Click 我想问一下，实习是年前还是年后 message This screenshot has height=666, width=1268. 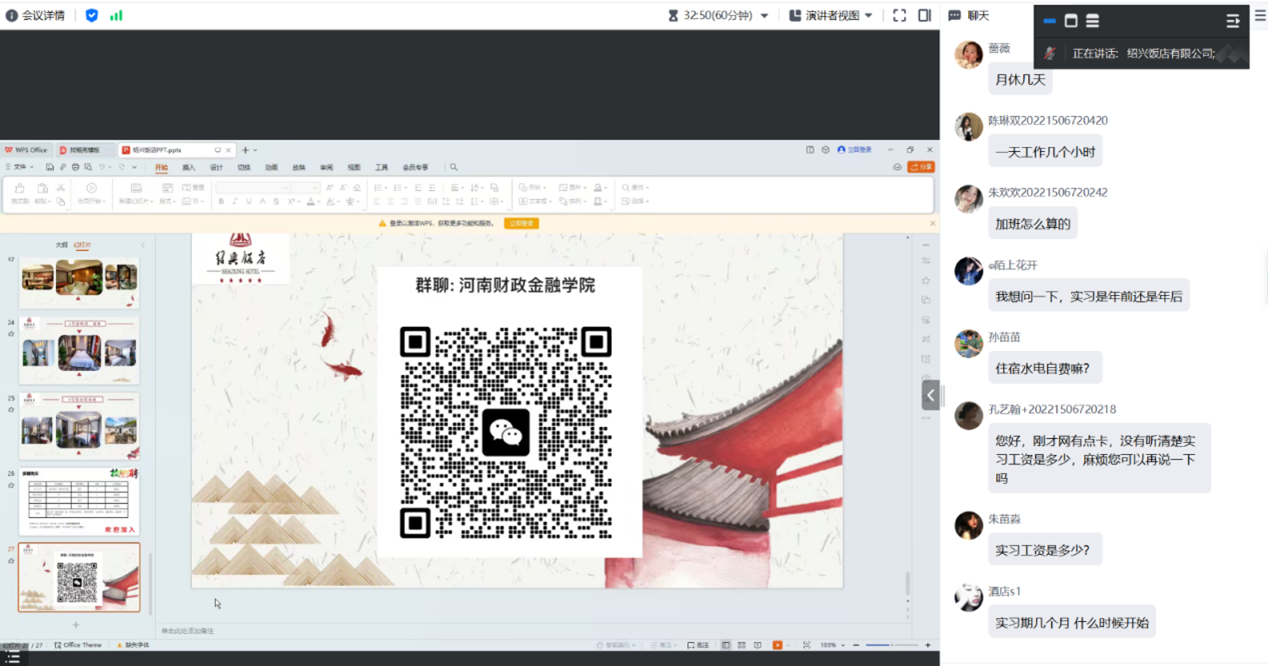pos(1088,296)
